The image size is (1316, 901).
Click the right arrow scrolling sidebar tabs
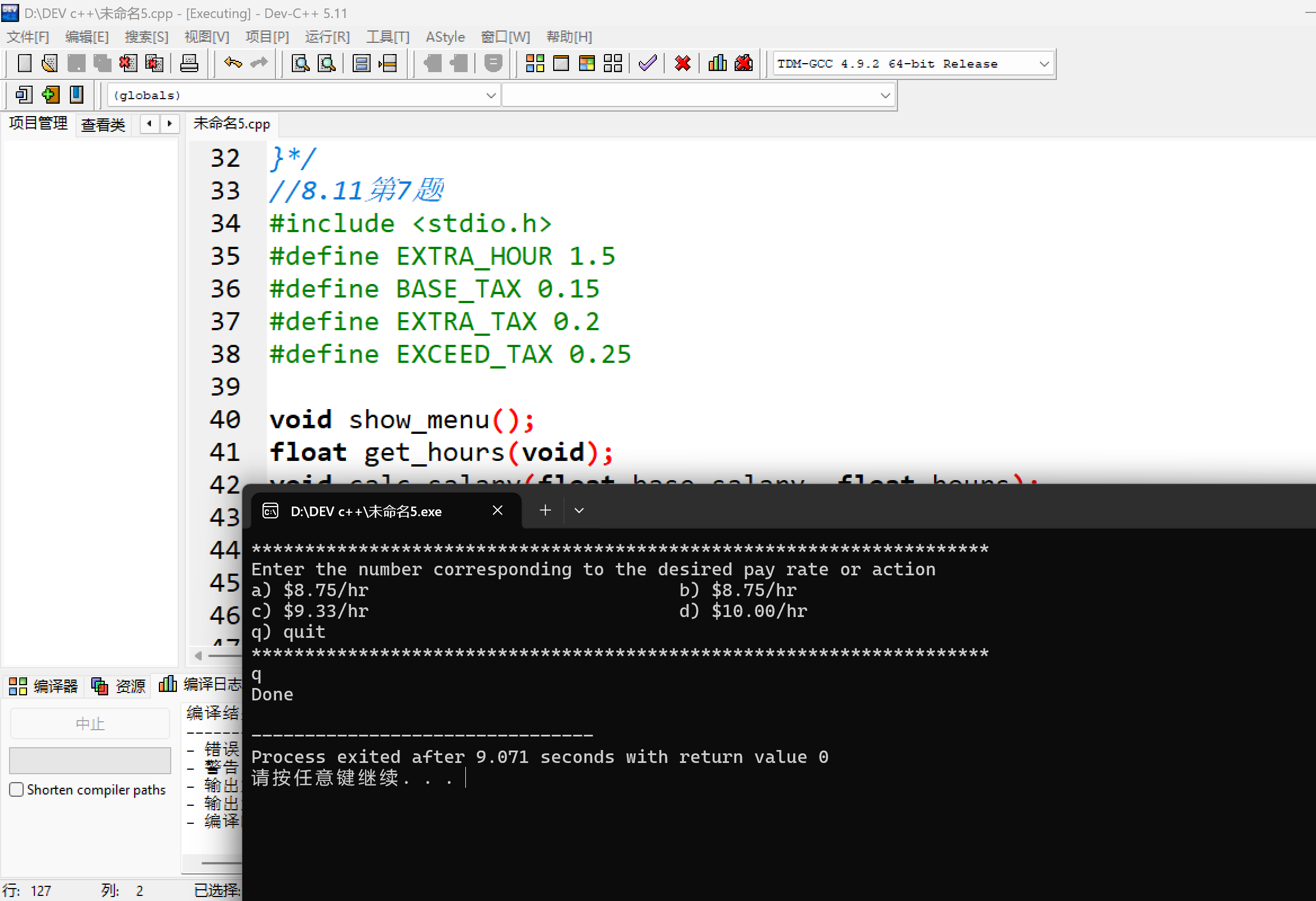(x=170, y=123)
